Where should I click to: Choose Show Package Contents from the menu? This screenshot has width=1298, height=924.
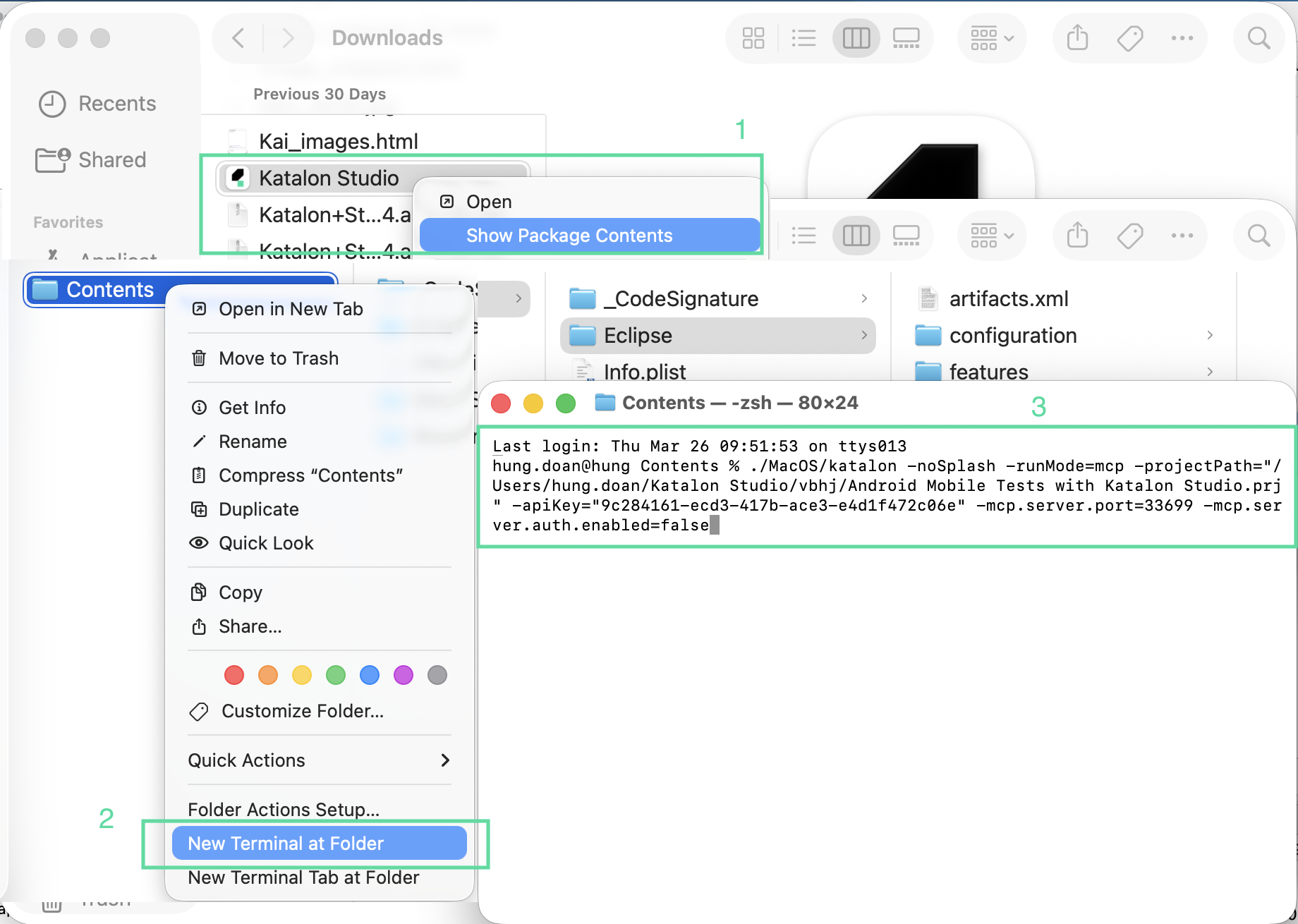click(569, 235)
